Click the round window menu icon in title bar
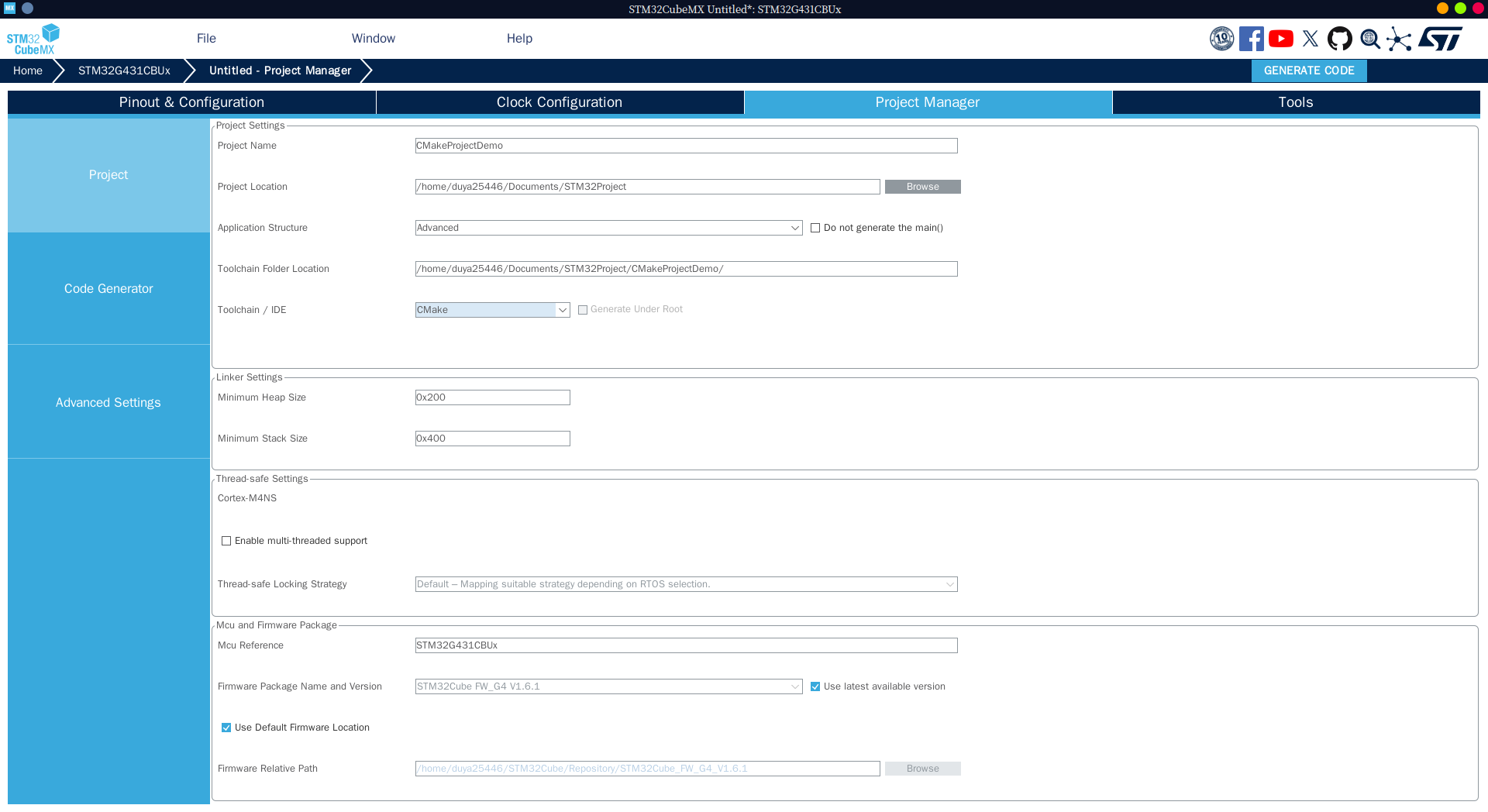The width and height of the screenshot is (1488, 812). [x=28, y=9]
